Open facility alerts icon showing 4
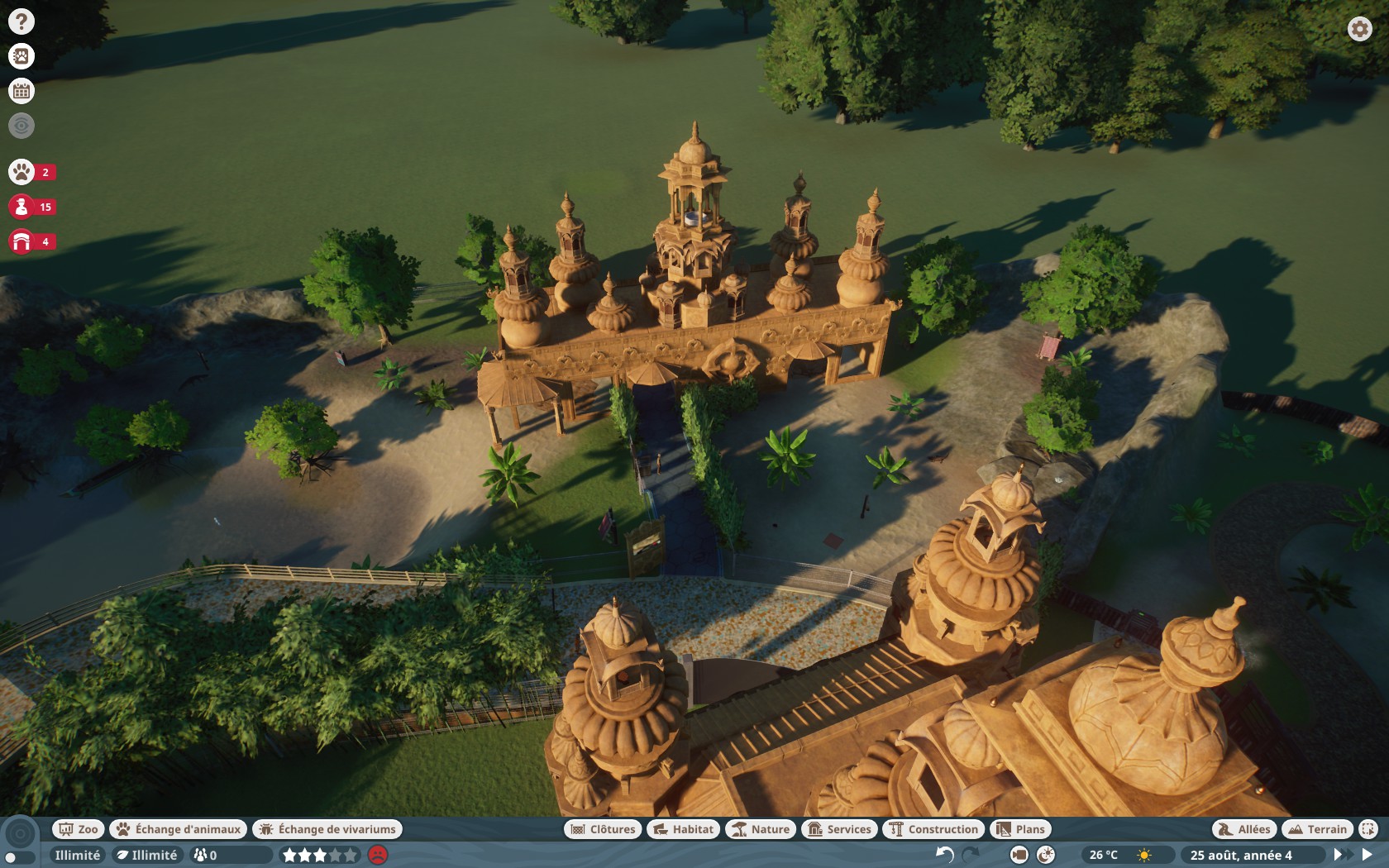 21,241
